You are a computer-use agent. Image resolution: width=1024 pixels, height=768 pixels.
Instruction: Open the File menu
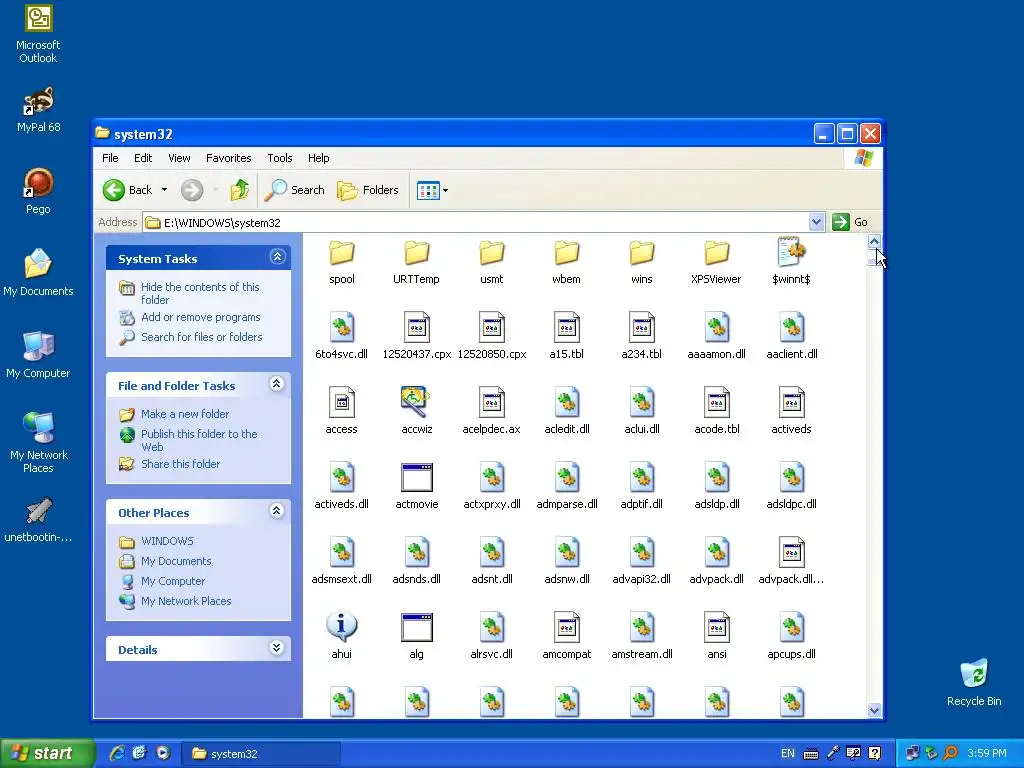(x=110, y=158)
